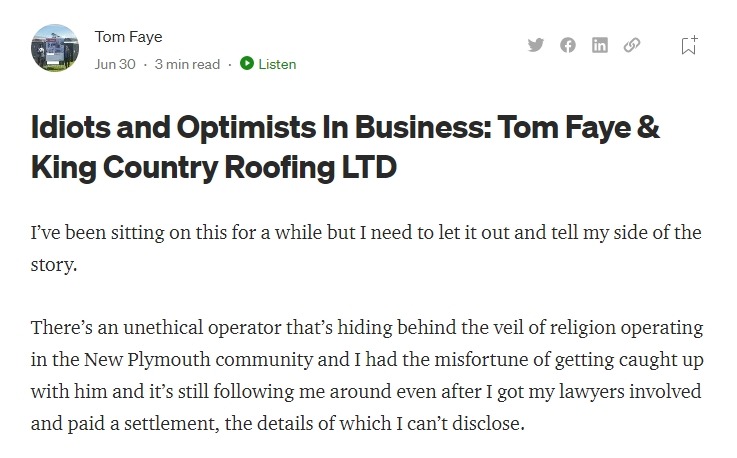This screenshot has width=737, height=458.
Task: Copy the article link with chain icon
Action: (632, 45)
